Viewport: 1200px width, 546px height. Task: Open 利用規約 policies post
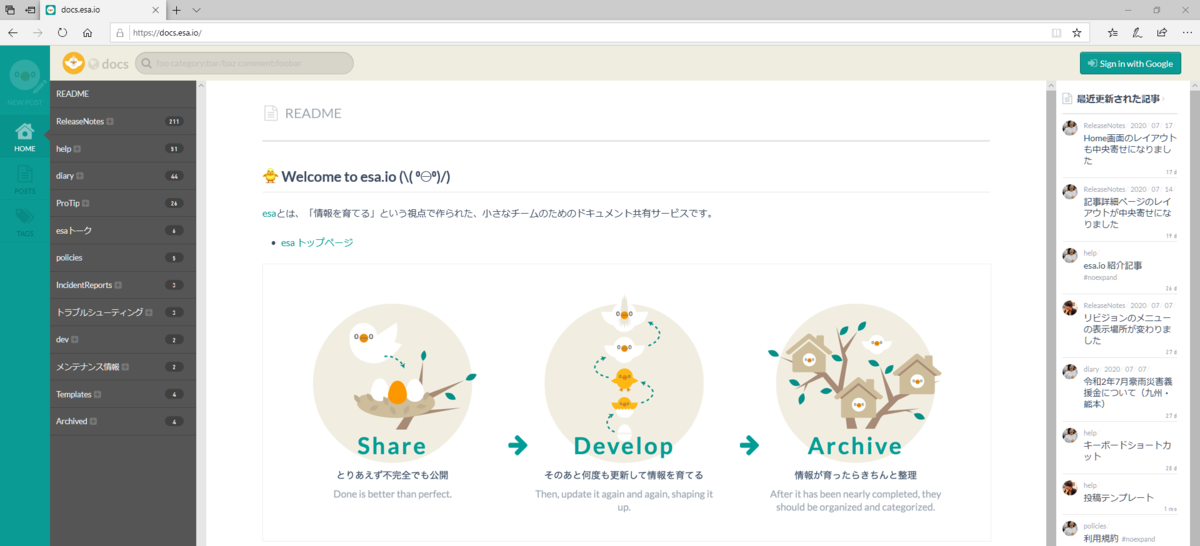point(1101,538)
